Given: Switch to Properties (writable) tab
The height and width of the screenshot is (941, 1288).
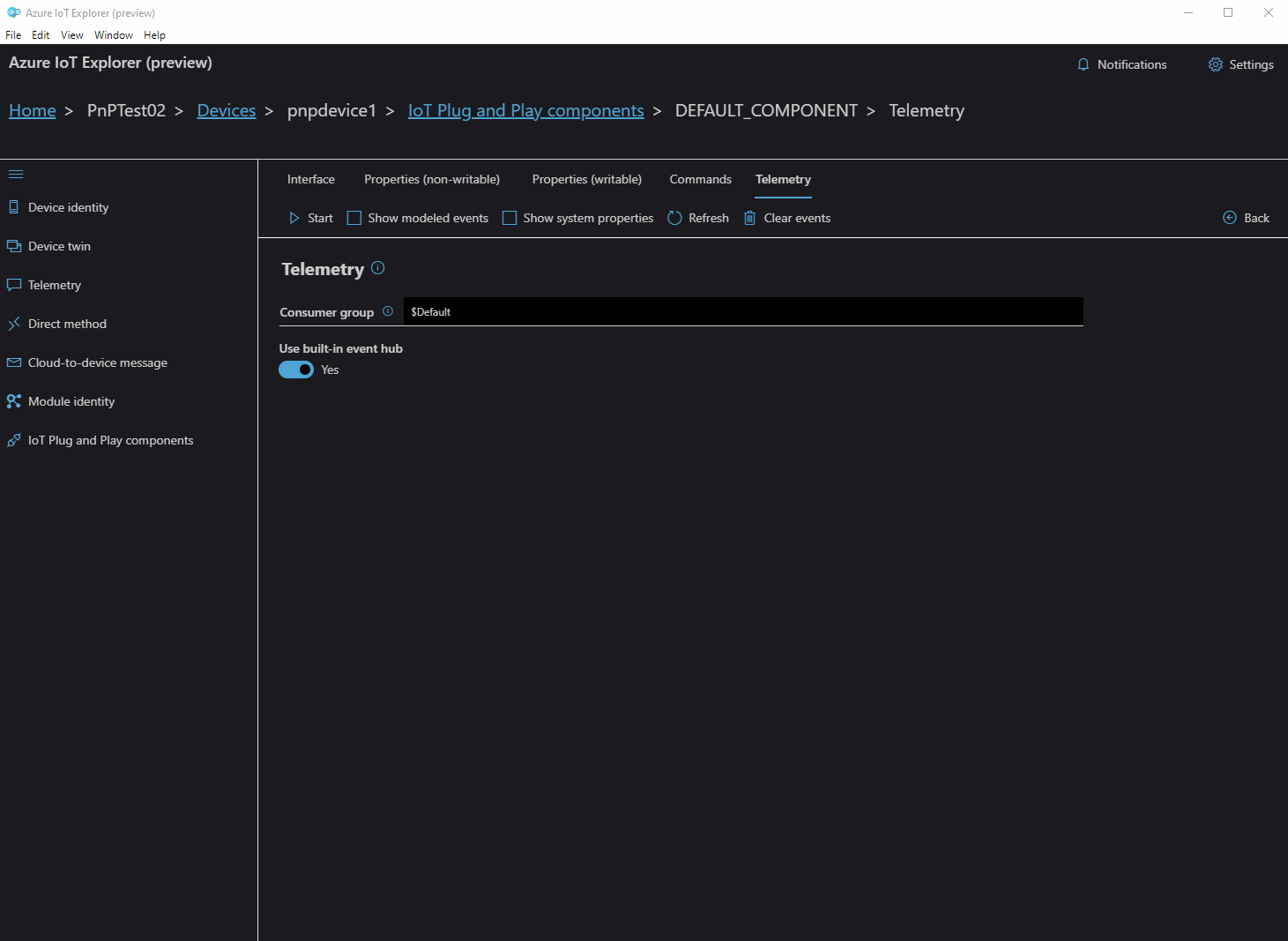Looking at the screenshot, I should [587, 179].
